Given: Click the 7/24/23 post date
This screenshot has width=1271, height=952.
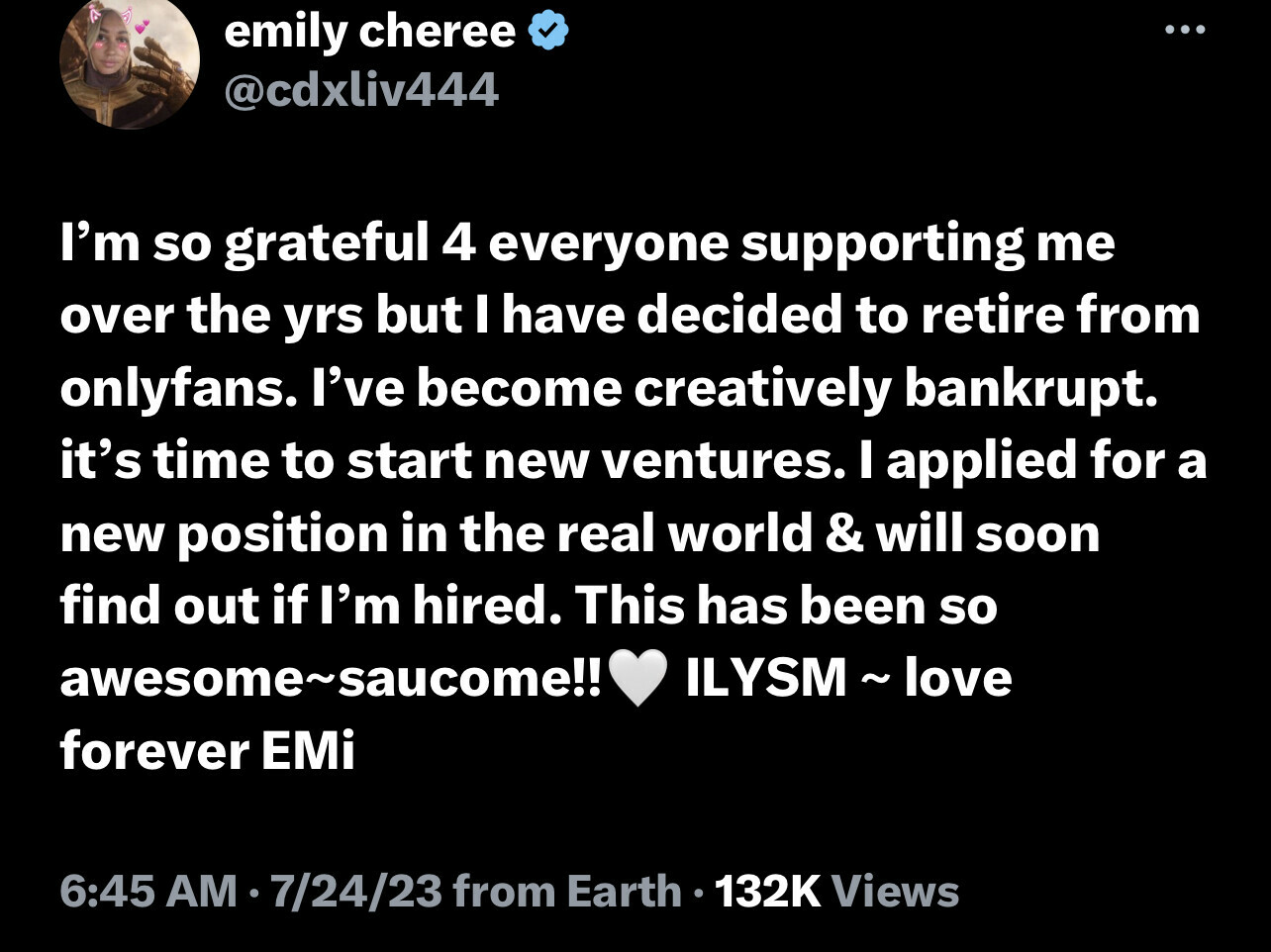Looking at the screenshot, I should click(x=355, y=891).
